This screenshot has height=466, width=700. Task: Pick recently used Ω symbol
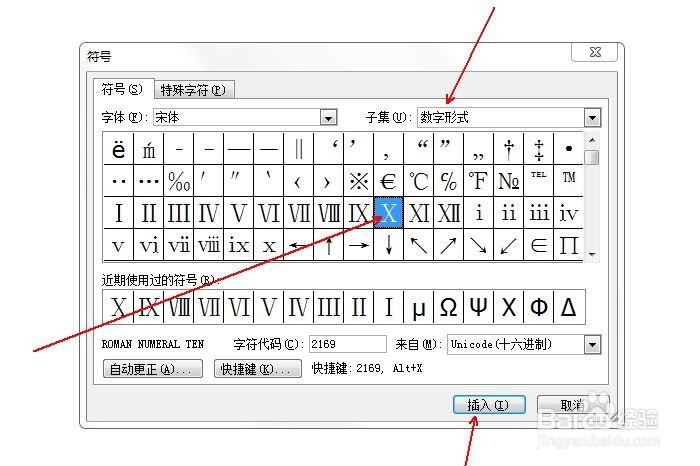coord(448,307)
